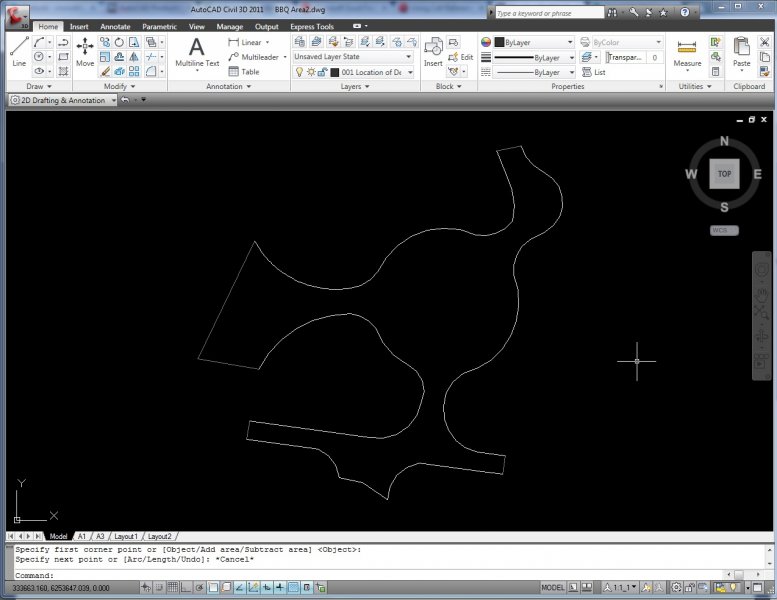Open the Layout1 tab
Screen dimensions: 777x600
coord(125,536)
